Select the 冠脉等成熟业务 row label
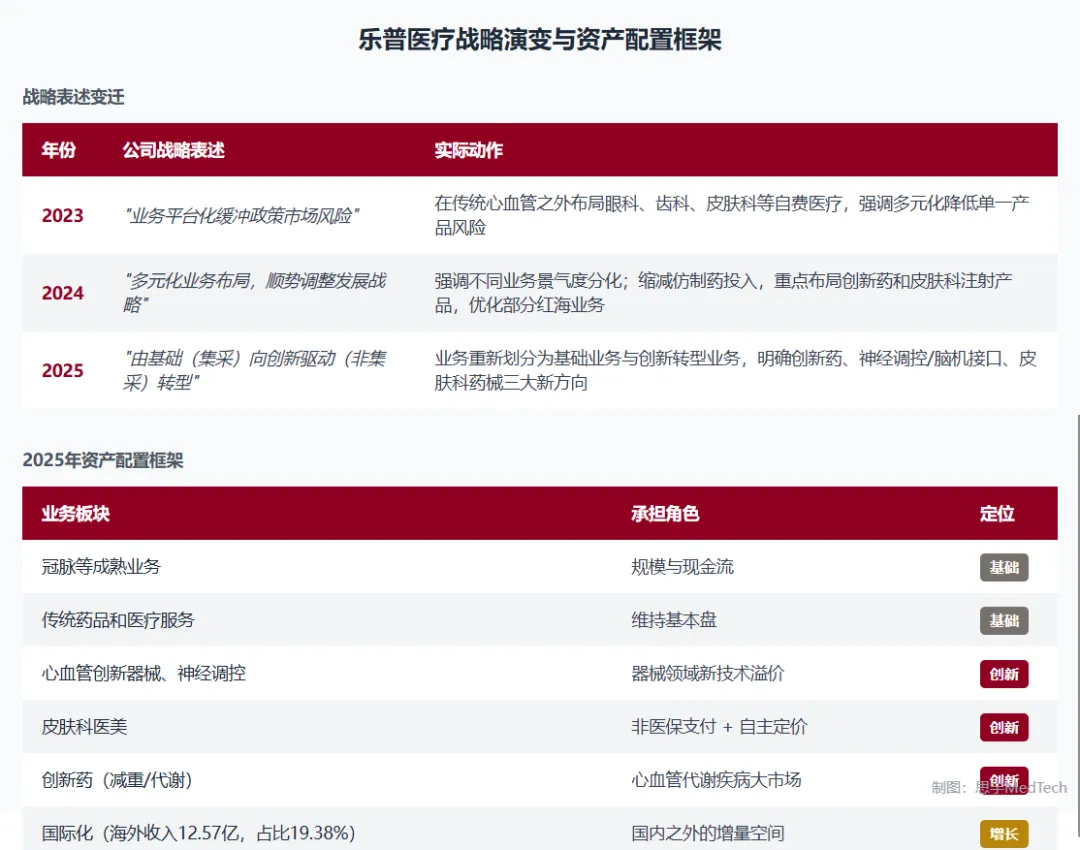This screenshot has height=850, width=1080. pos(101,567)
